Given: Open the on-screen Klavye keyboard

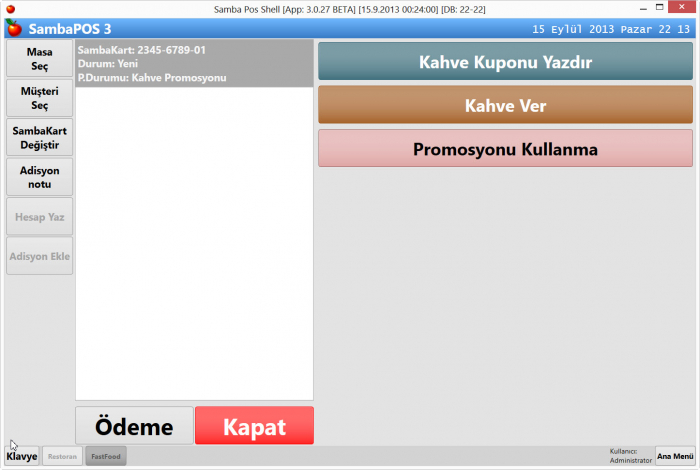Looking at the screenshot, I should coord(22,456).
